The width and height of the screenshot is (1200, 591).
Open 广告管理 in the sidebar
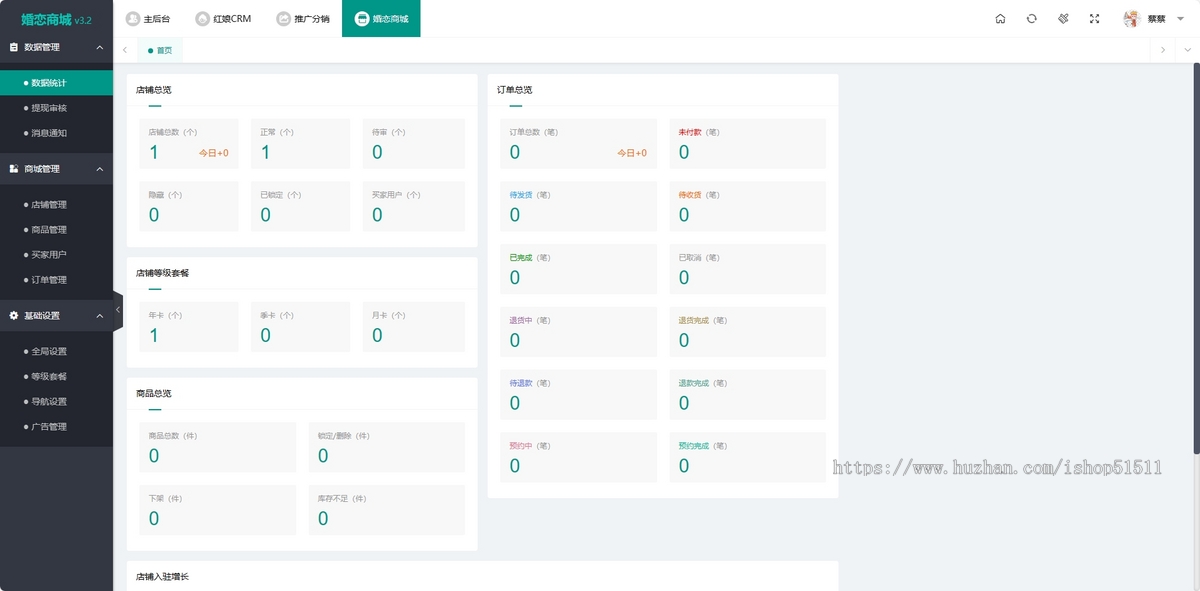(56, 427)
